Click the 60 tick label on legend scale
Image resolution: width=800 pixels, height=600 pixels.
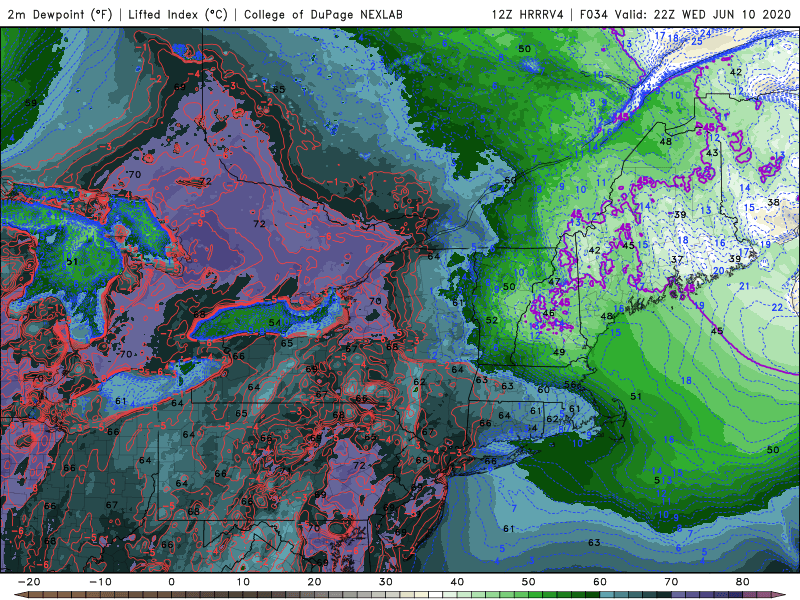click(x=600, y=582)
